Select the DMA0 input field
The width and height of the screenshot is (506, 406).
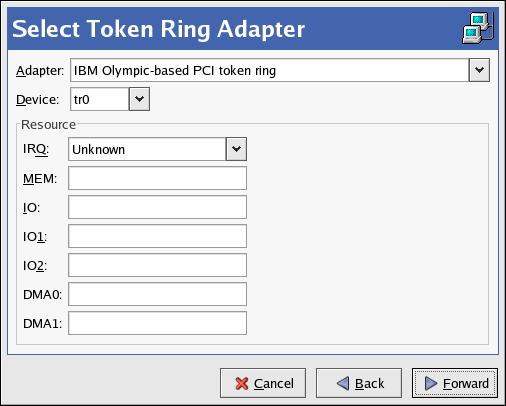coord(157,294)
